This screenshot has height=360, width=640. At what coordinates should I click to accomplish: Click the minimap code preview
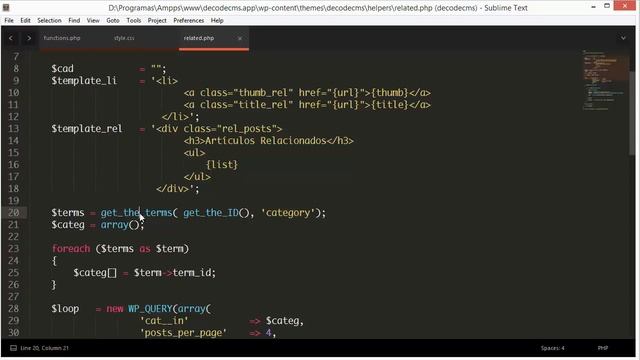tap(605, 81)
